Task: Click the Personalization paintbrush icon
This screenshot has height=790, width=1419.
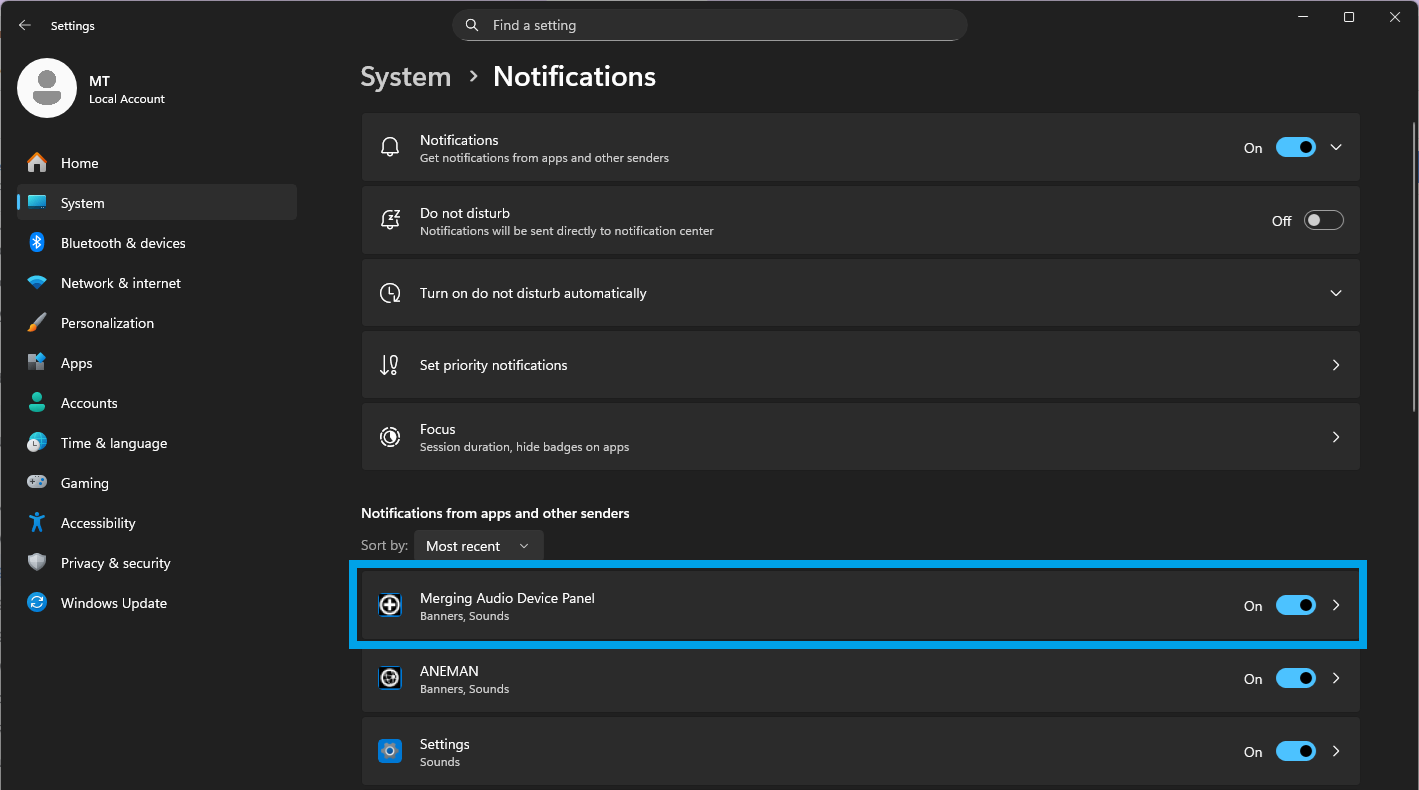Action: pyautogui.click(x=37, y=323)
